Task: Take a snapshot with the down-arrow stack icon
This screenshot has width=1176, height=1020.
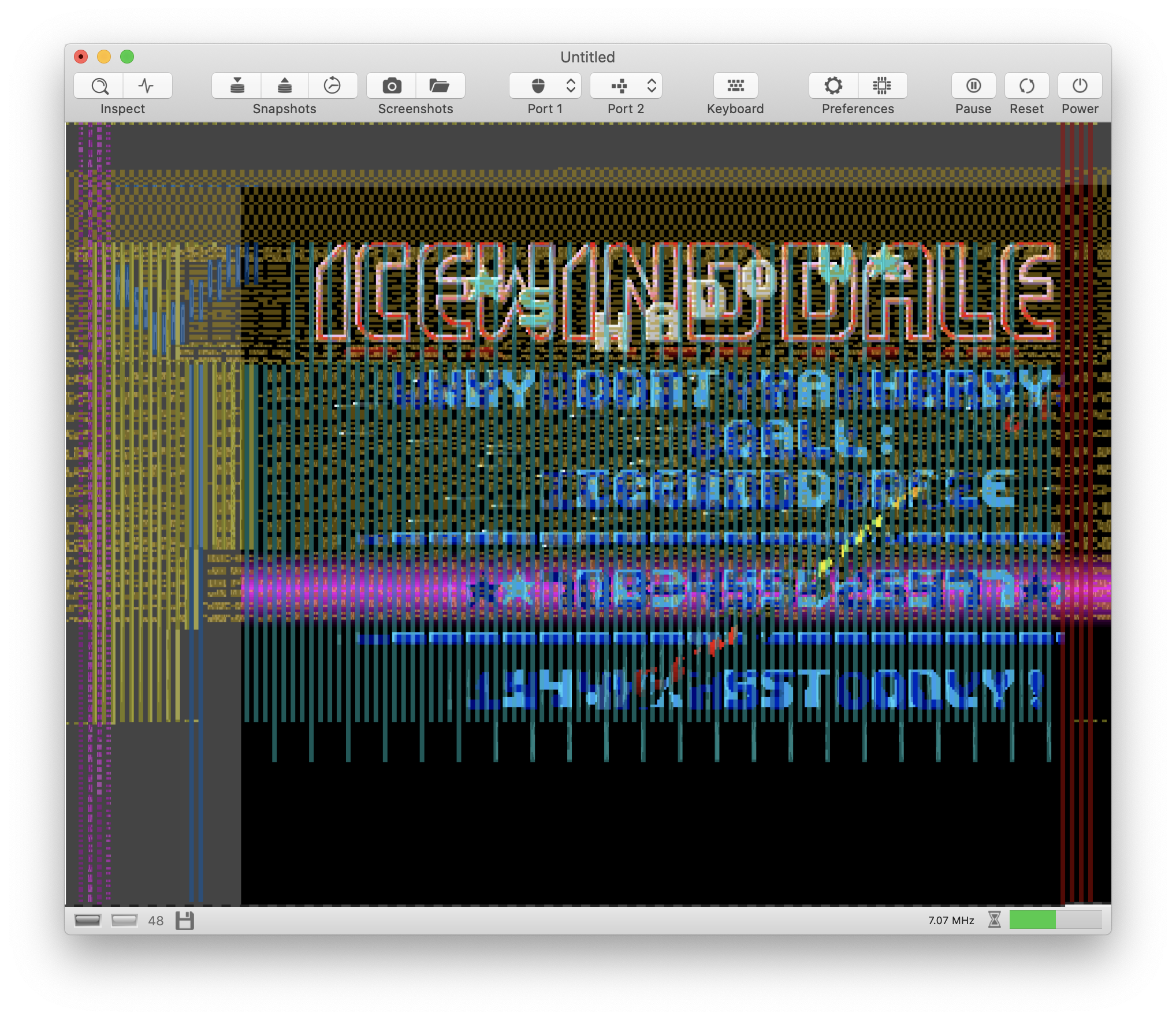Action: coord(237,86)
